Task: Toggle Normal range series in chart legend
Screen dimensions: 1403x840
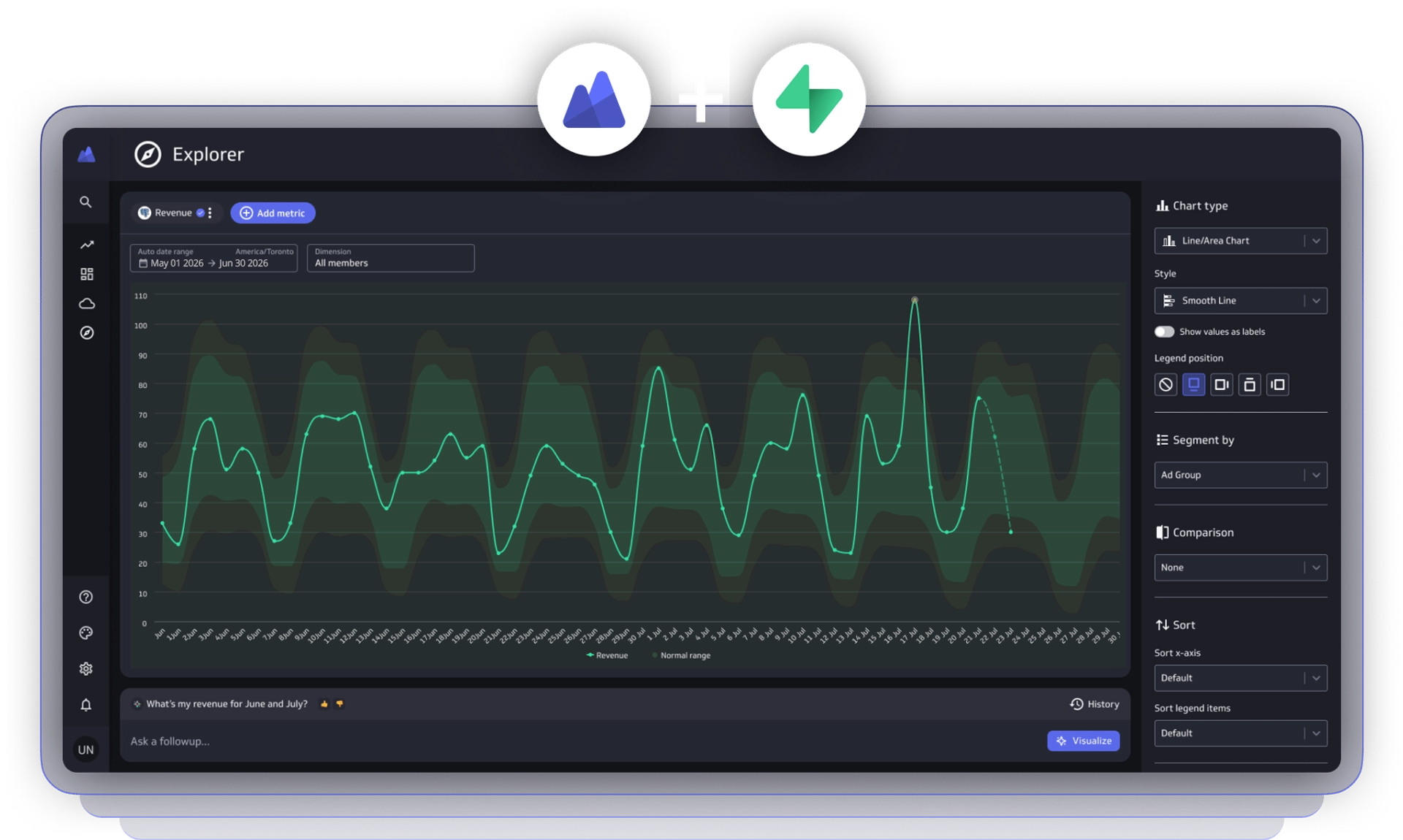Action: (x=681, y=655)
